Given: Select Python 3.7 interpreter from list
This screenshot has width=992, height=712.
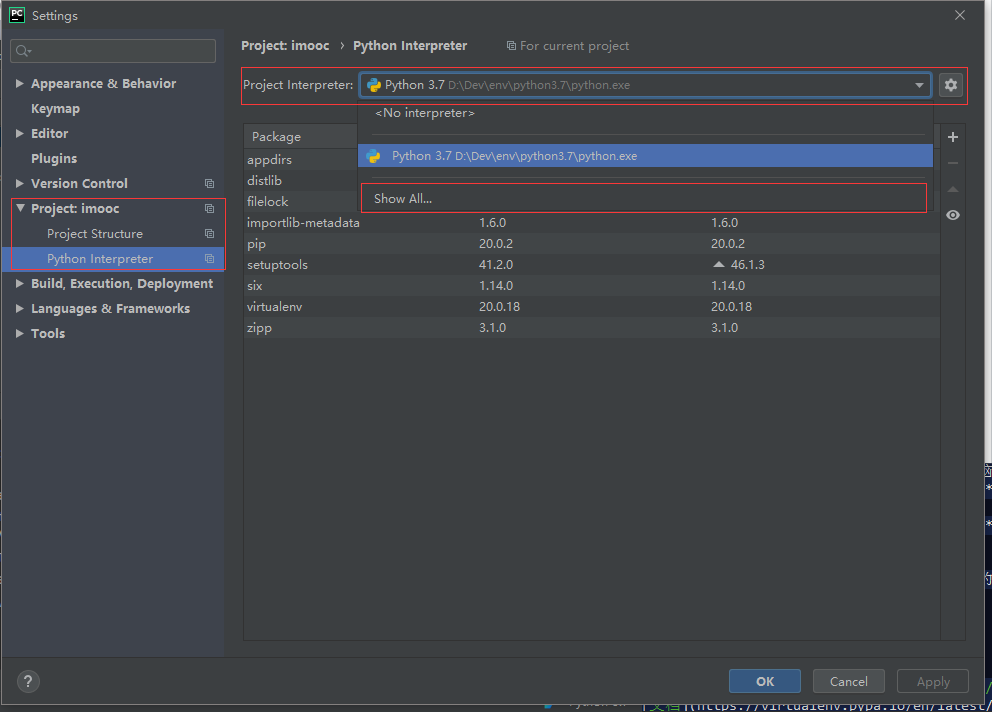Looking at the screenshot, I should pos(514,156).
